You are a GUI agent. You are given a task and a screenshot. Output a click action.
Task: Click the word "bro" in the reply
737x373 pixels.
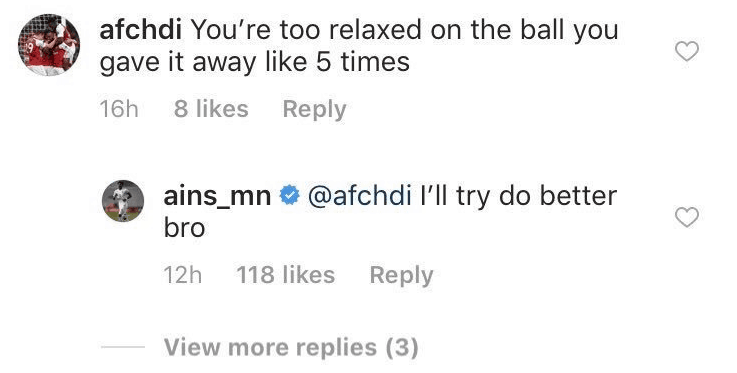[x=184, y=228]
